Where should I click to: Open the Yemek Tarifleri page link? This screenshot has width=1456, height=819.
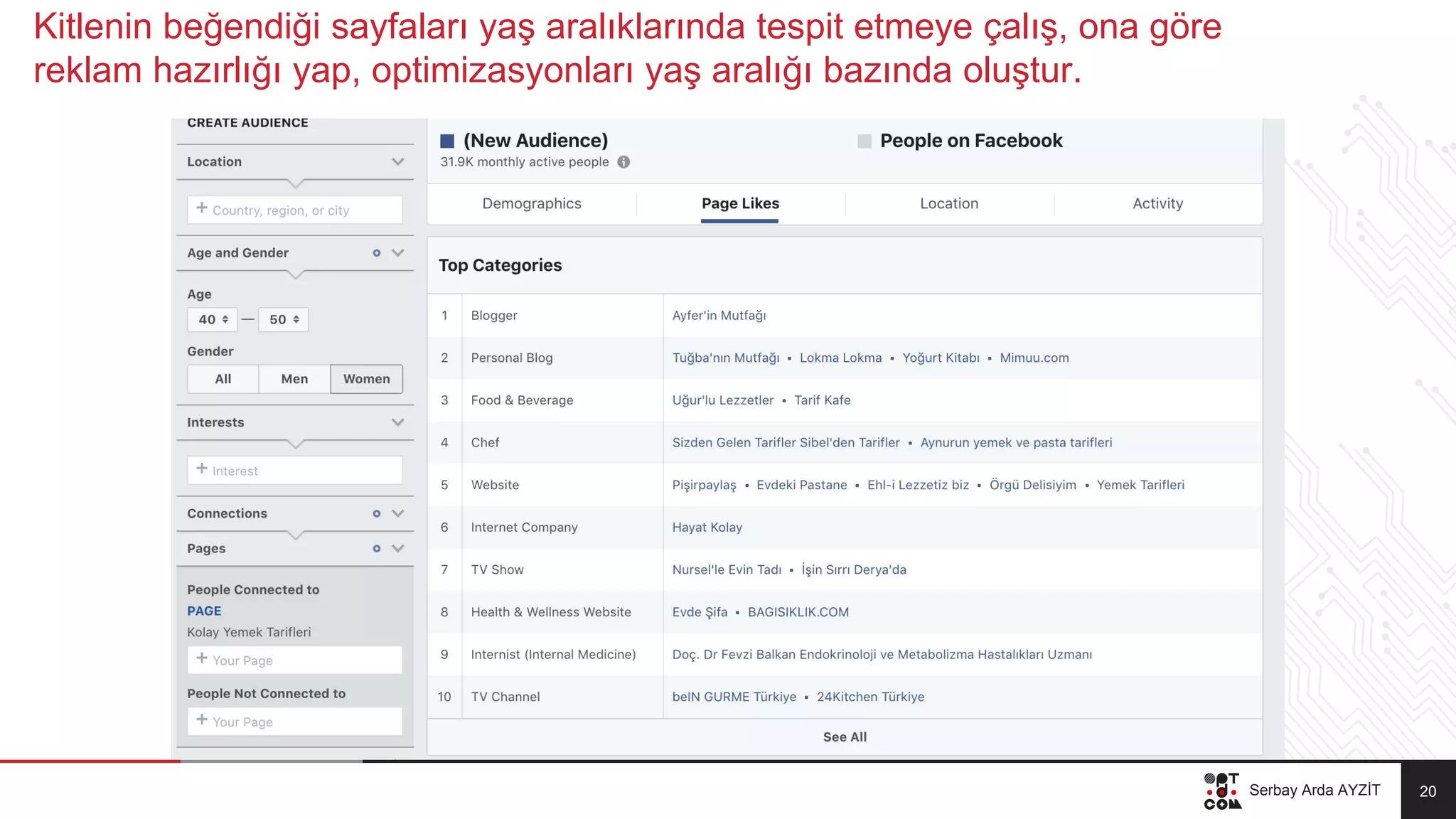coord(1140,485)
